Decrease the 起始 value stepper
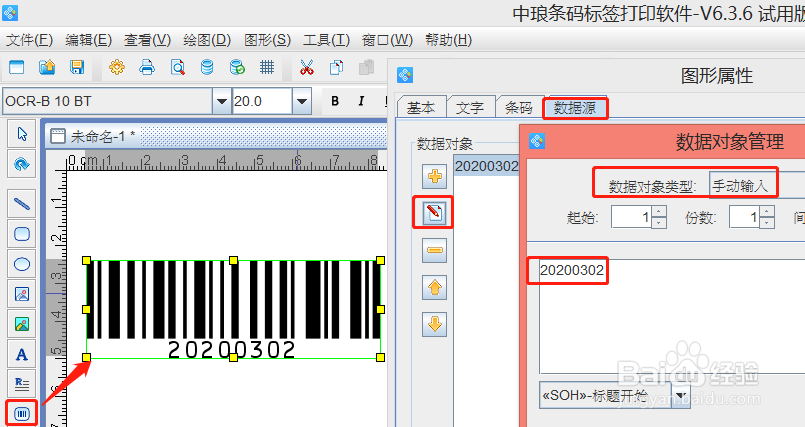 [659, 223]
